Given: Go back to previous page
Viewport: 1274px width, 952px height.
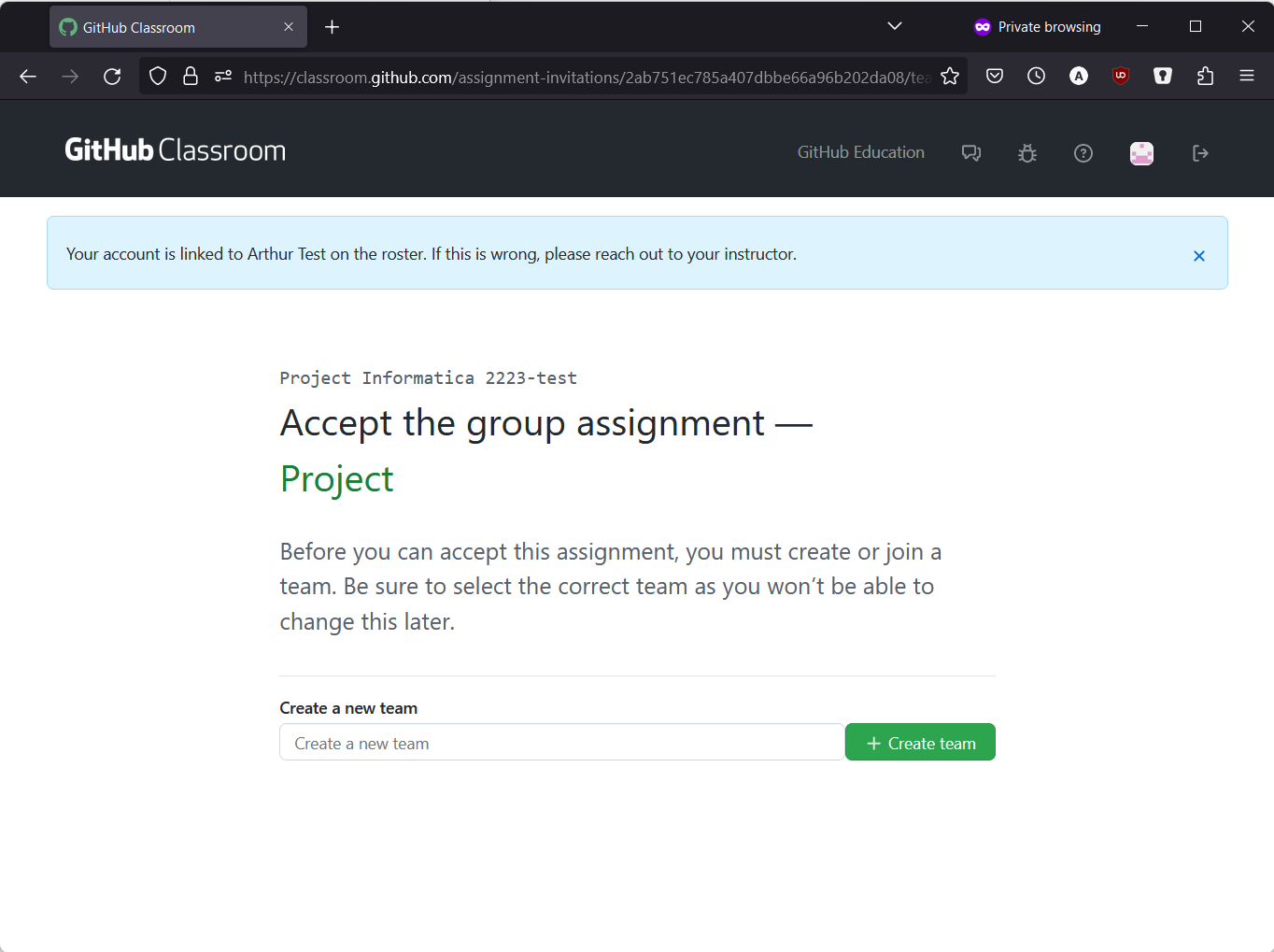Looking at the screenshot, I should (x=28, y=77).
